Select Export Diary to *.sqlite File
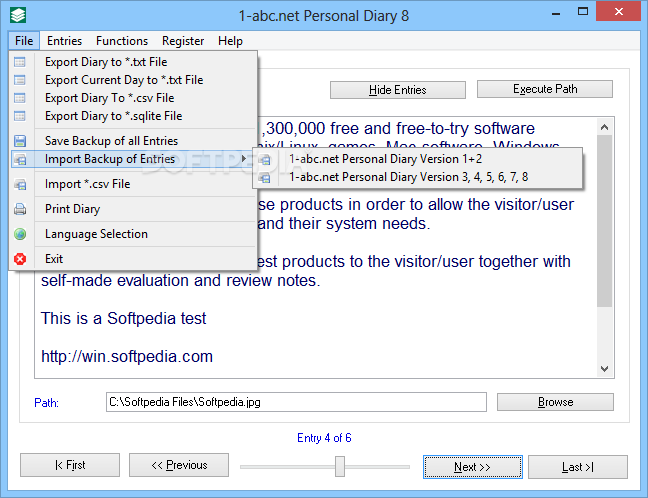 (133, 116)
